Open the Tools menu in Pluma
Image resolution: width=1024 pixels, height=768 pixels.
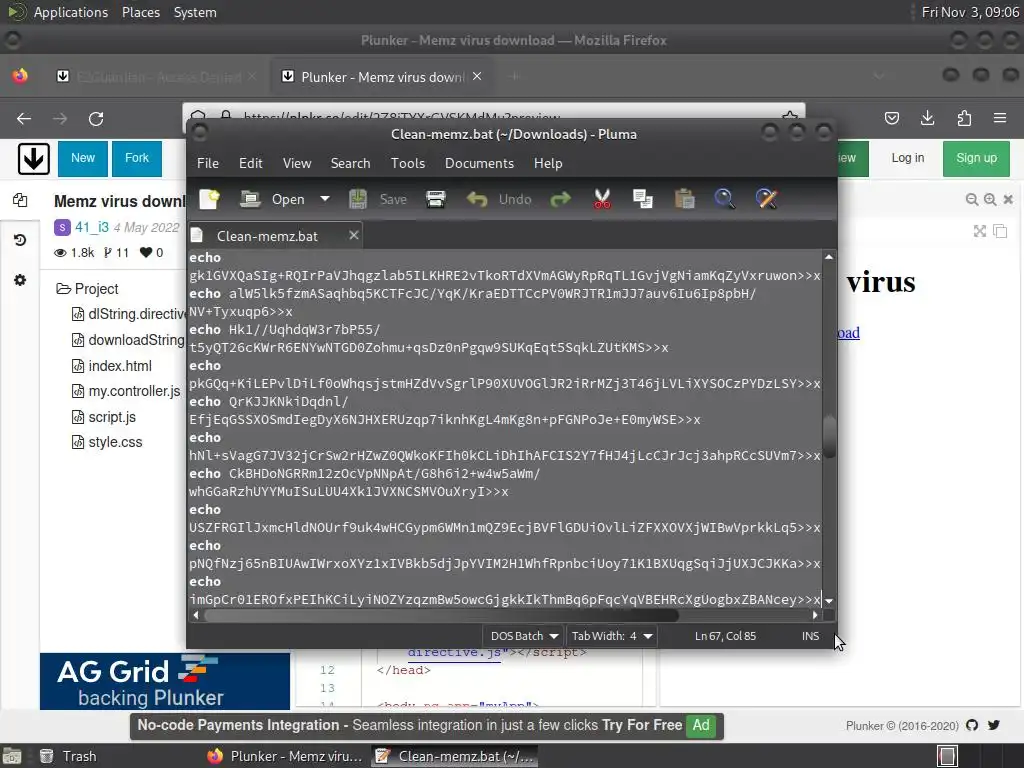[408, 163]
